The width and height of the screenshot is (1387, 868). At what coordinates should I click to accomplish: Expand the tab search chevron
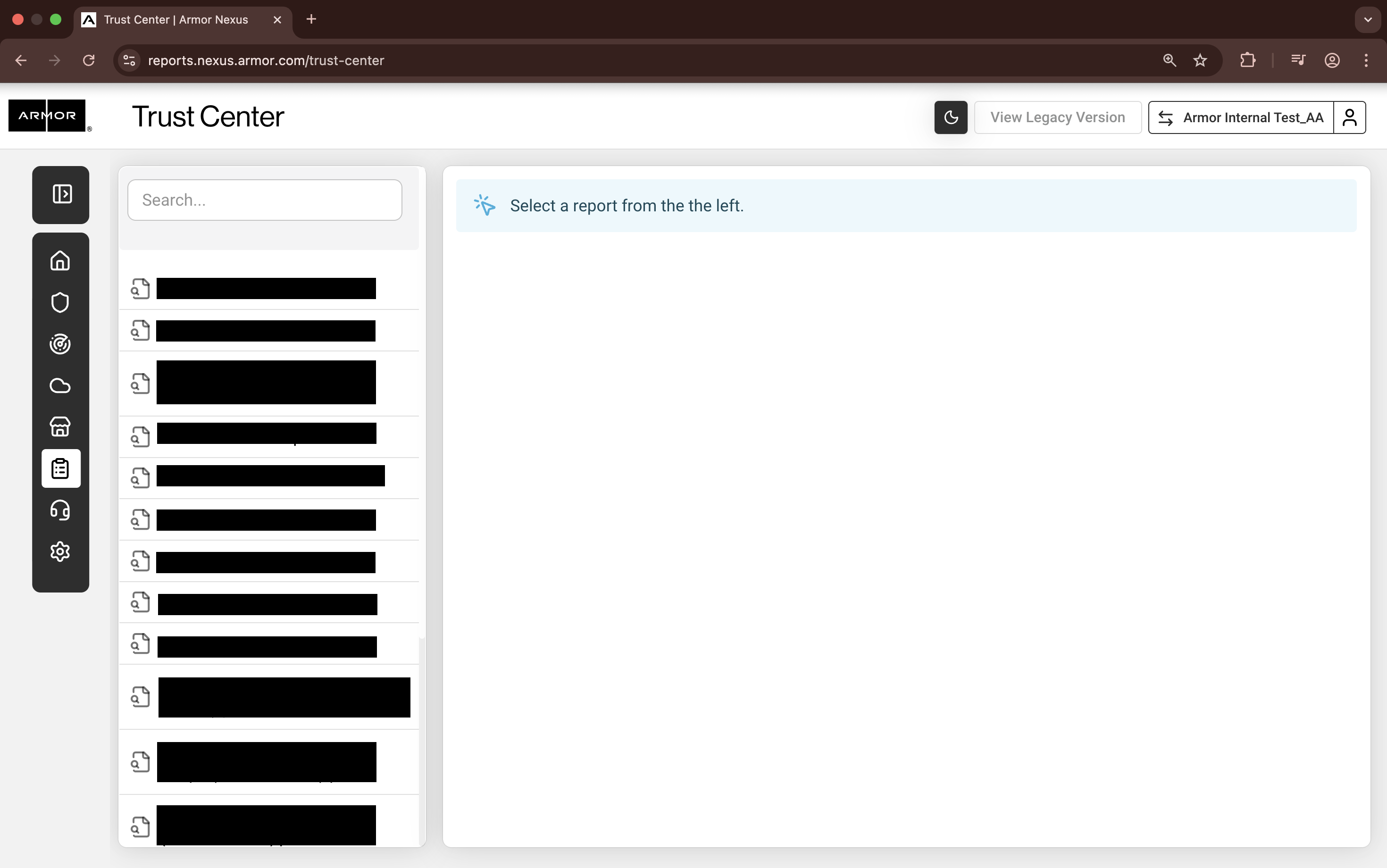pos(1368,19)
